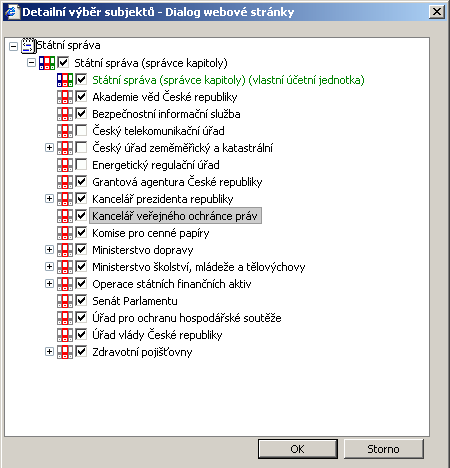Image resolution: width=450 pixels, height=468 pixels.
Task: Uncheck Bezpečnostní informační služba checkbox
Action: click(x=81, y=113)
